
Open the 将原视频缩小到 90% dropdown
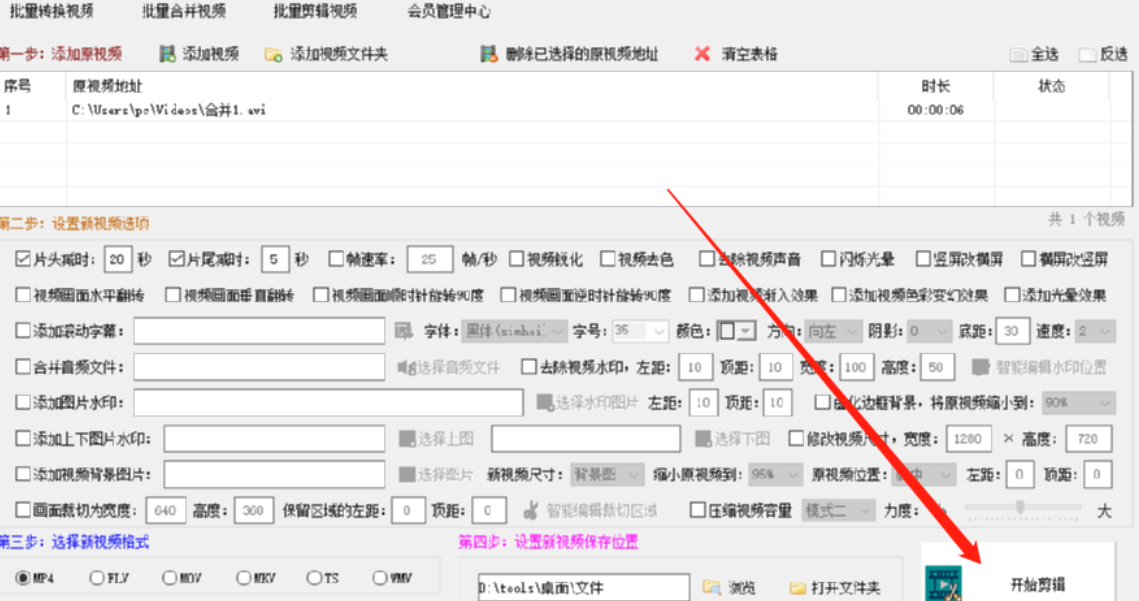(1079, 403)
